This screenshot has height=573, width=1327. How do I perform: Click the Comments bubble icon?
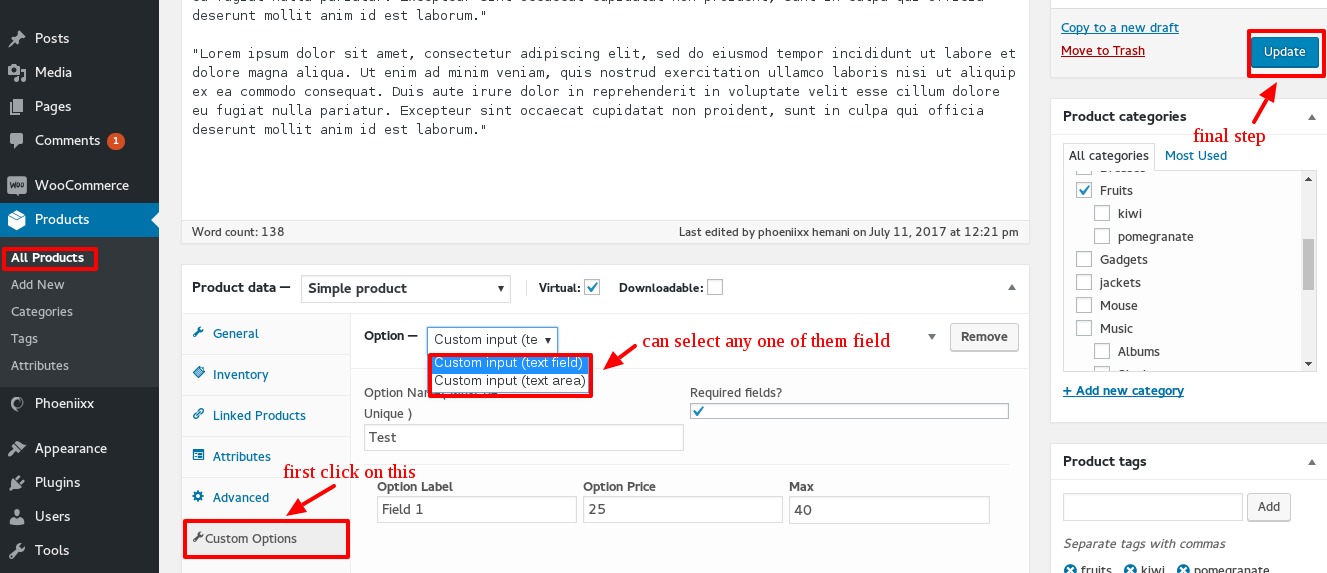pos(17,141)
